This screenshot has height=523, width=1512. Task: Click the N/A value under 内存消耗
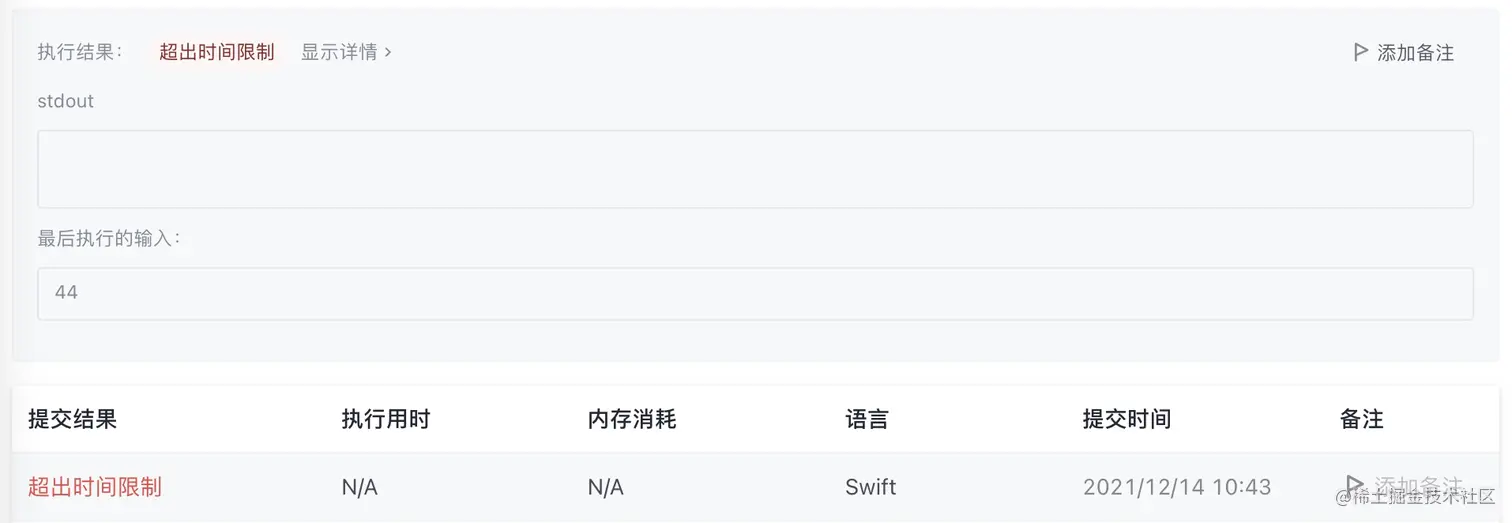[x=605, y=487]
